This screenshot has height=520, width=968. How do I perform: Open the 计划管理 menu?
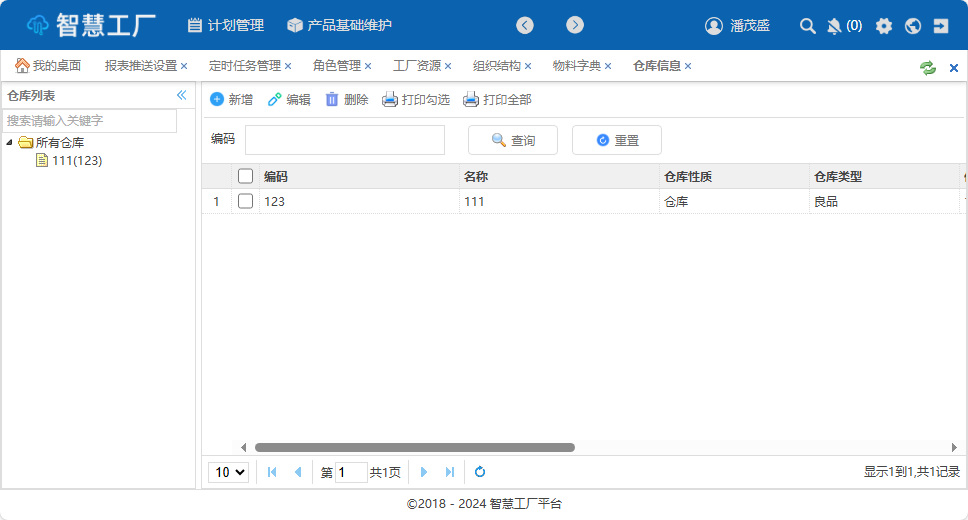tap(225, 26)
